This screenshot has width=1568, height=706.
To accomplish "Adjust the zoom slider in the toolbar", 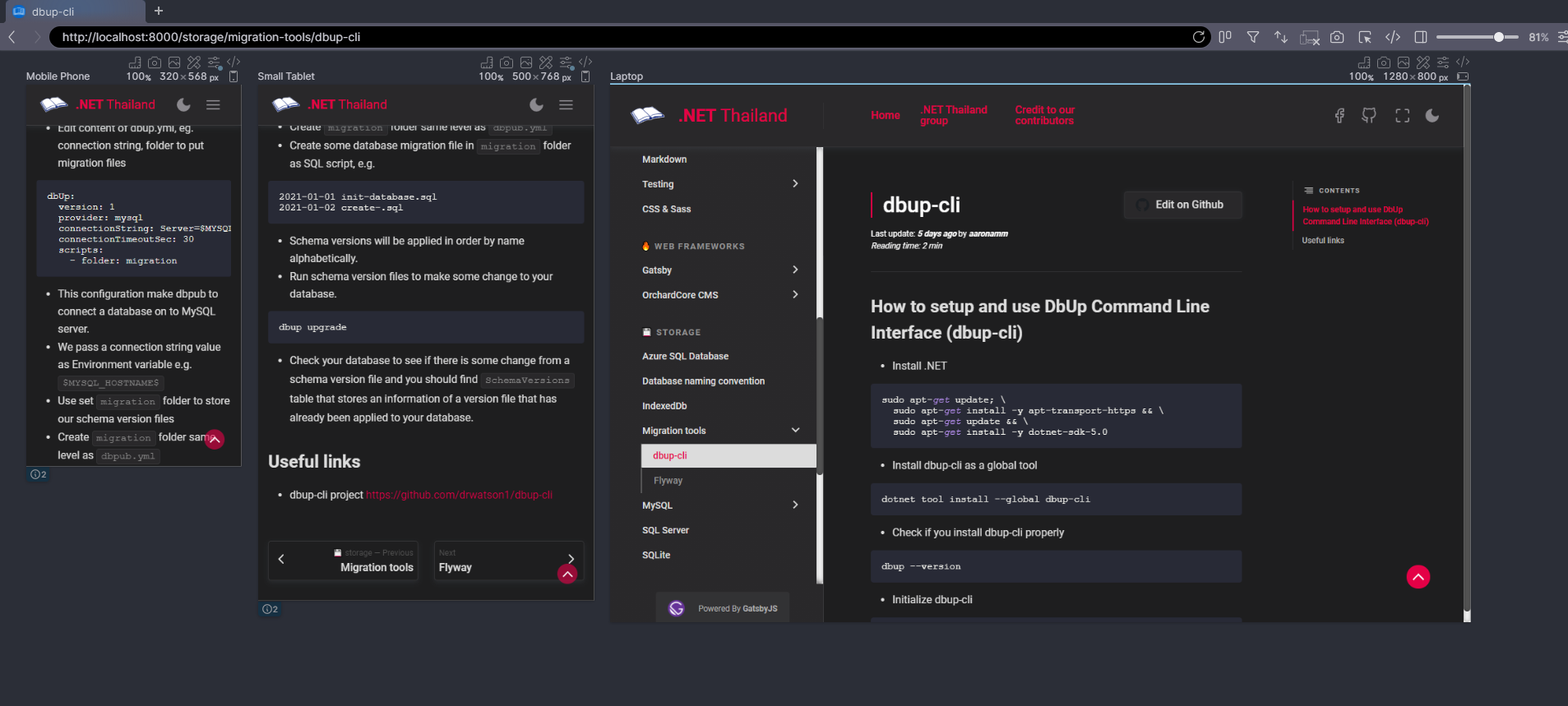I will tap(1478, 37).
